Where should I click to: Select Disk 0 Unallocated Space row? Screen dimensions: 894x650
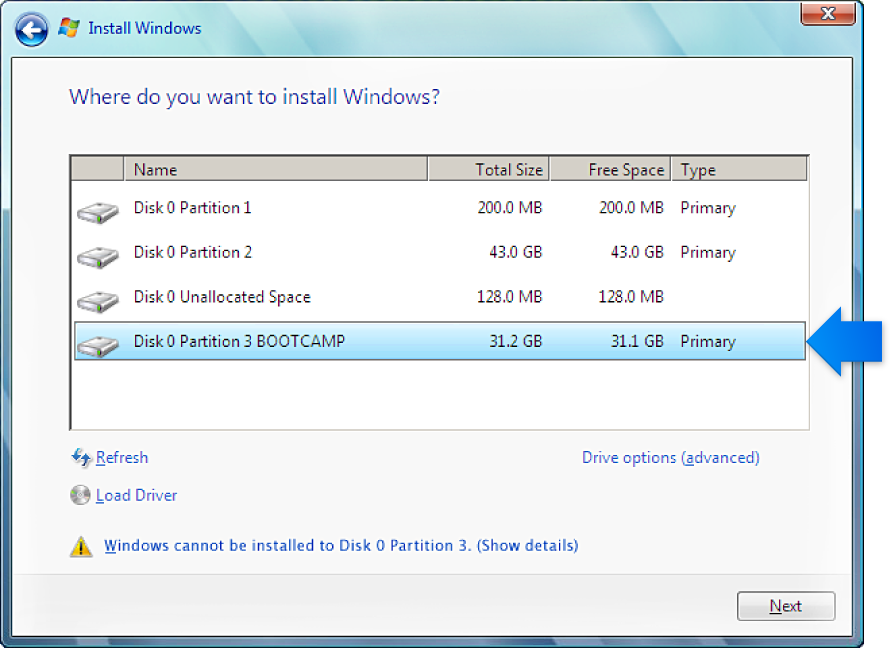(x=440, y=297)
